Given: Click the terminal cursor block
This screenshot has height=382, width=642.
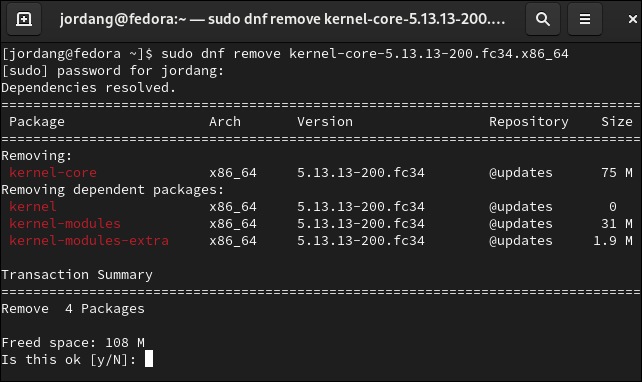Looking at the screenshot, I should tap(149, 359).
